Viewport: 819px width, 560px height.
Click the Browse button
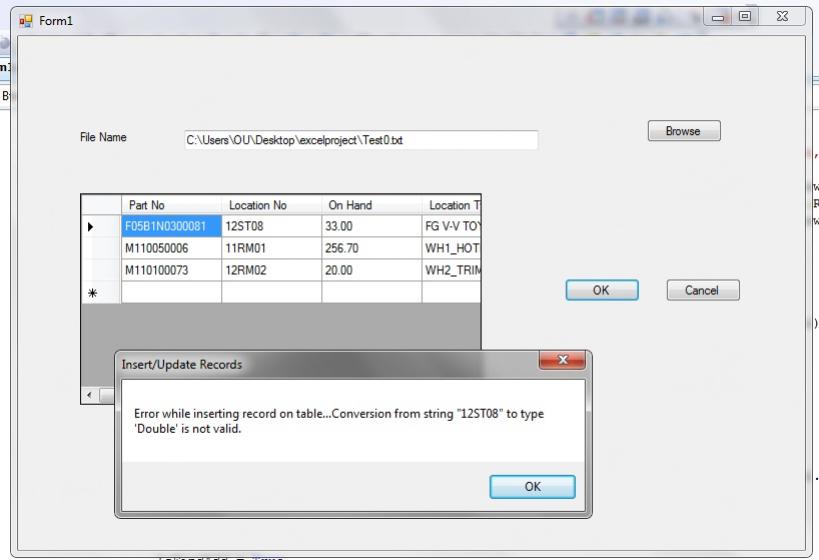coord(684,131)
